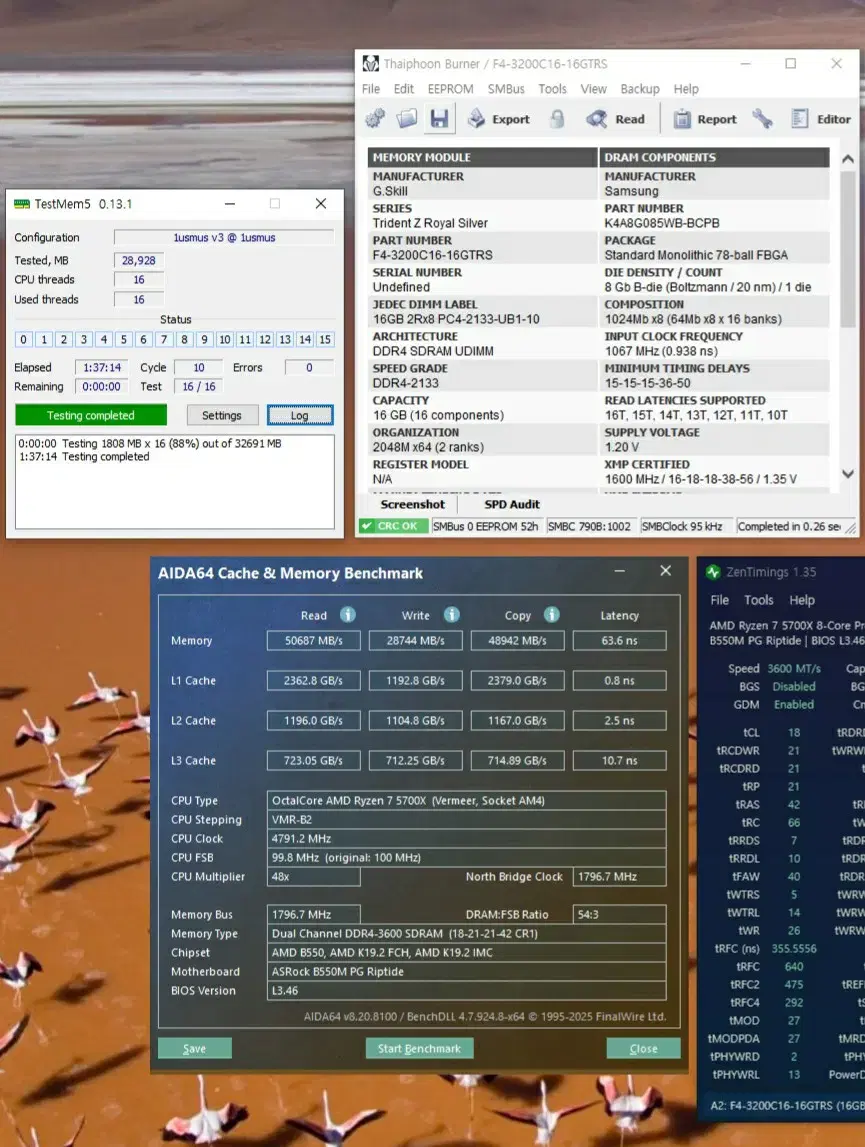The width and height of the screenshot is (865, 1147).
Task: Click the scroll-up arrow in Thaiphoon Burner
Action: 848,159
